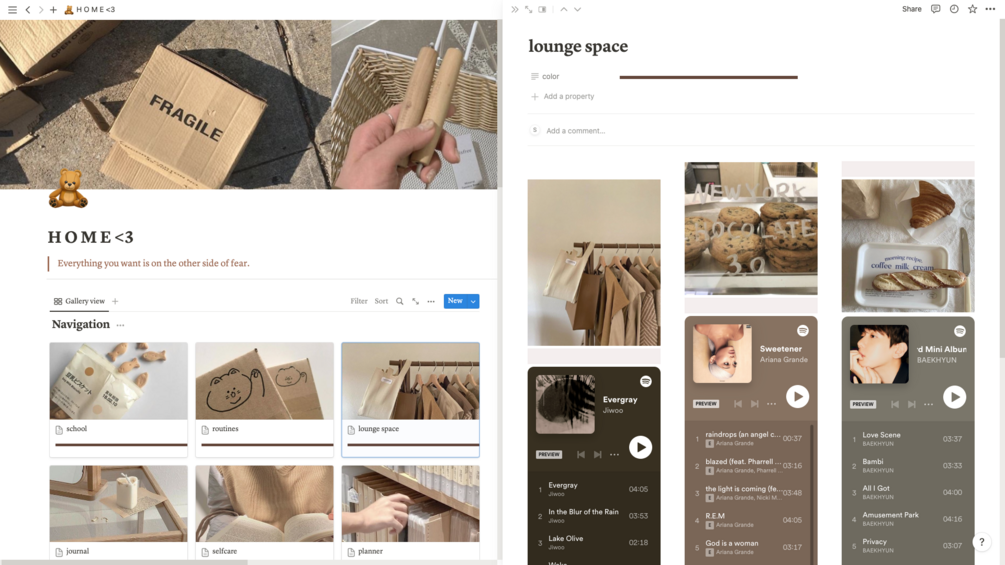Screen dimensions: 1005x565
Task: Click the lounge space page title
Action: [578, 46]
